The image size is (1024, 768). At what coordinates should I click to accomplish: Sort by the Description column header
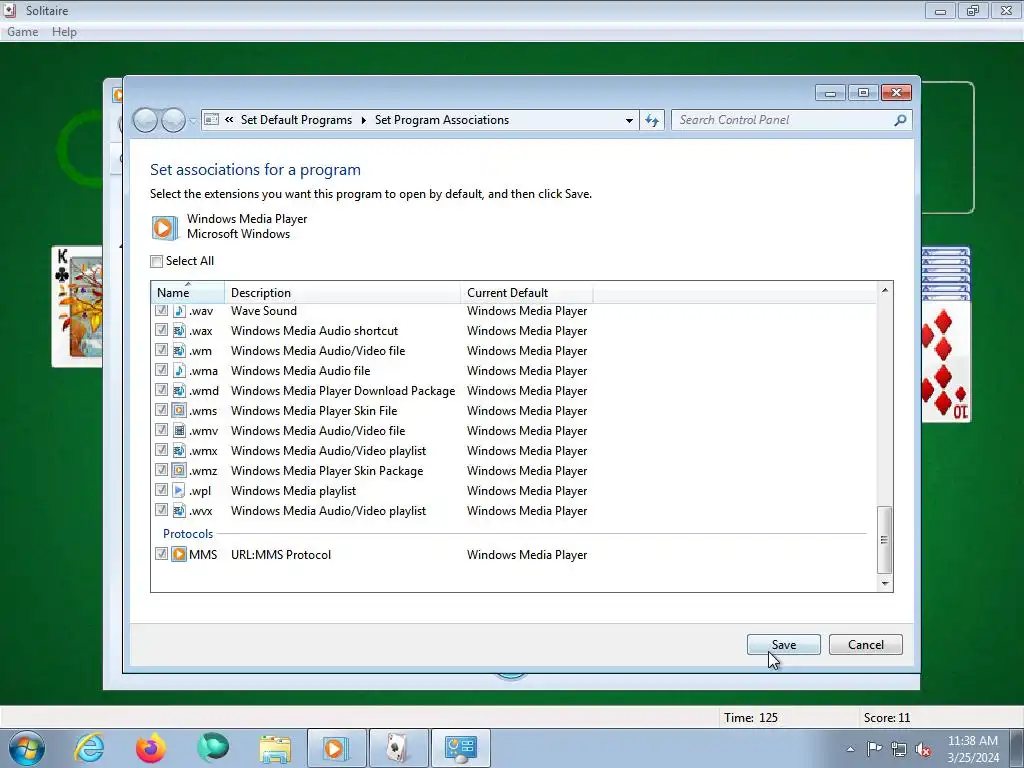click(x=342, y=293)
